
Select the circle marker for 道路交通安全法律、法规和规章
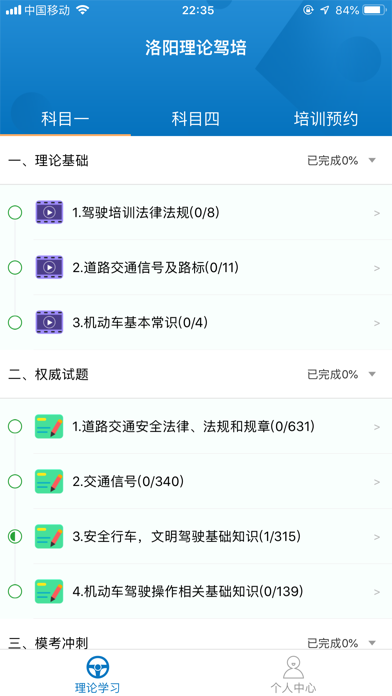click(15, 427)
